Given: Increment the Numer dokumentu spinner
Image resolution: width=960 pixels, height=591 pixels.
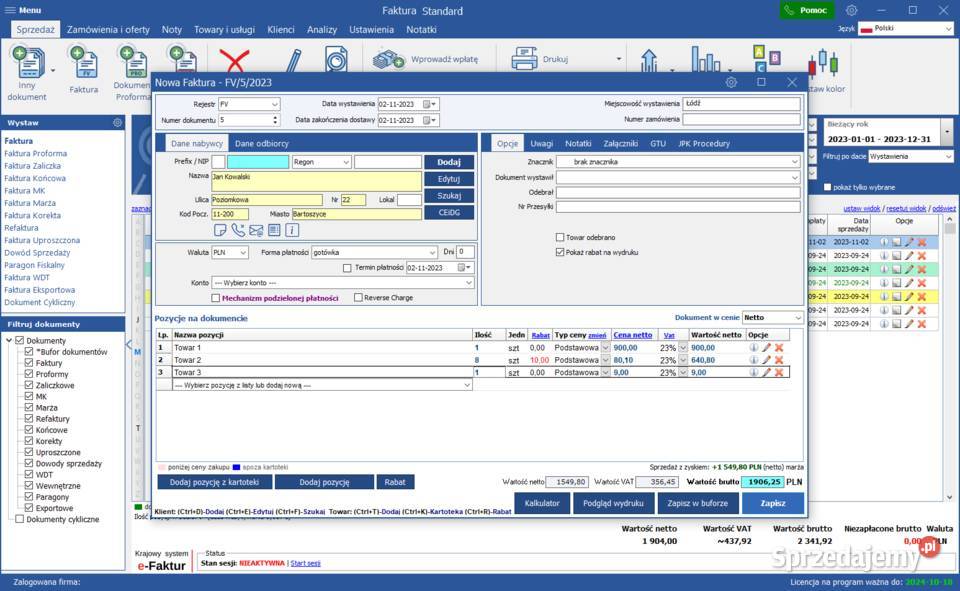Looking at the screenshot, I should click(275, 118).
